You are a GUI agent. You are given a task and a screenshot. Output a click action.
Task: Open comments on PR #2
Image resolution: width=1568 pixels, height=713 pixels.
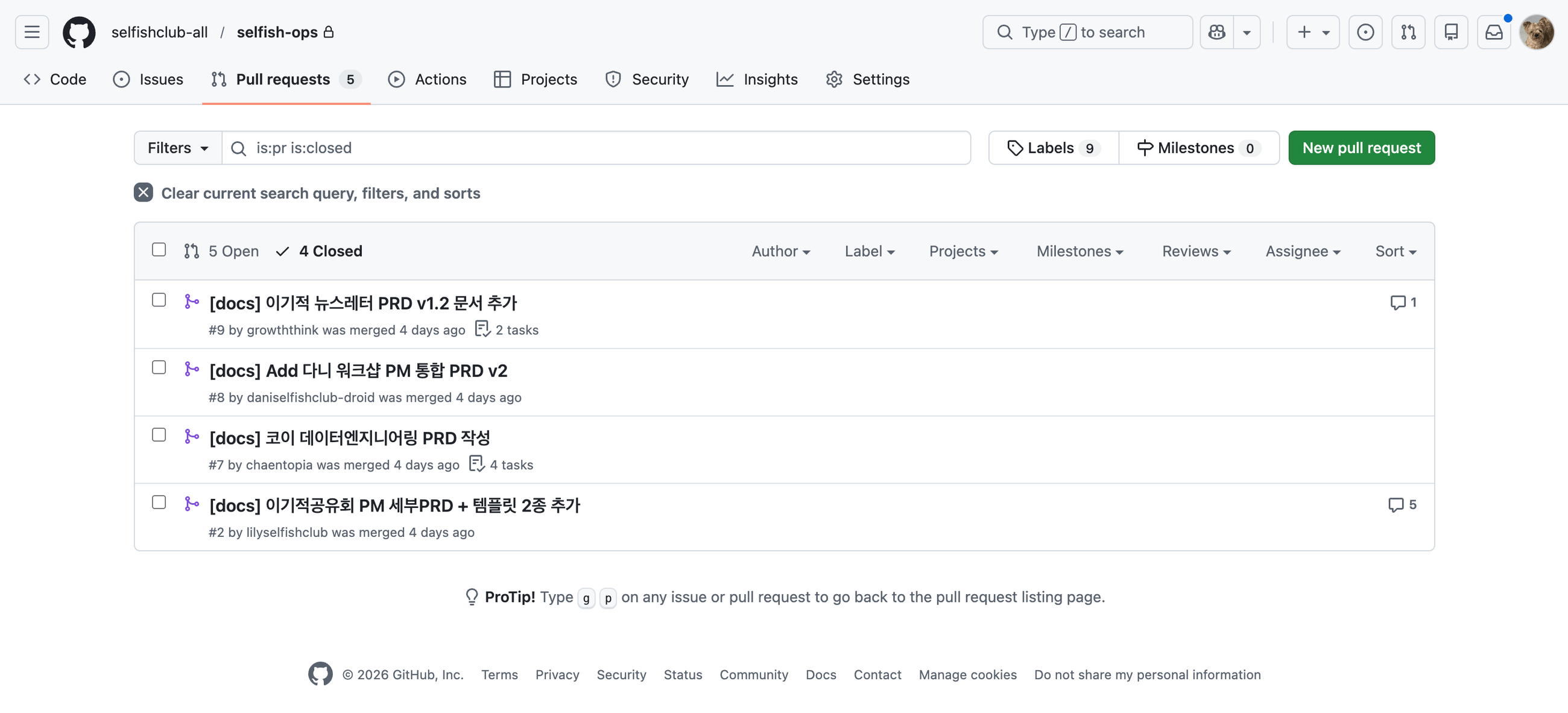(x=1401, y=504)
